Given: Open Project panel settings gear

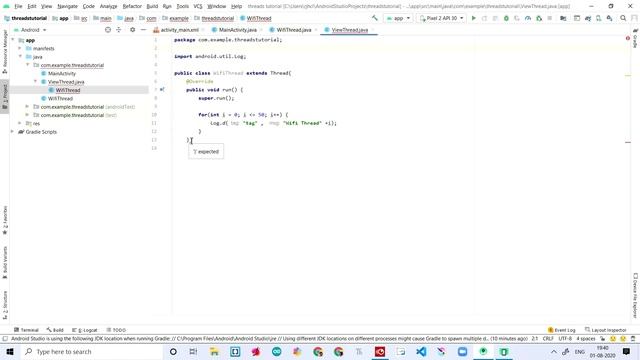Looking at the screenshot, I should 132,30.
